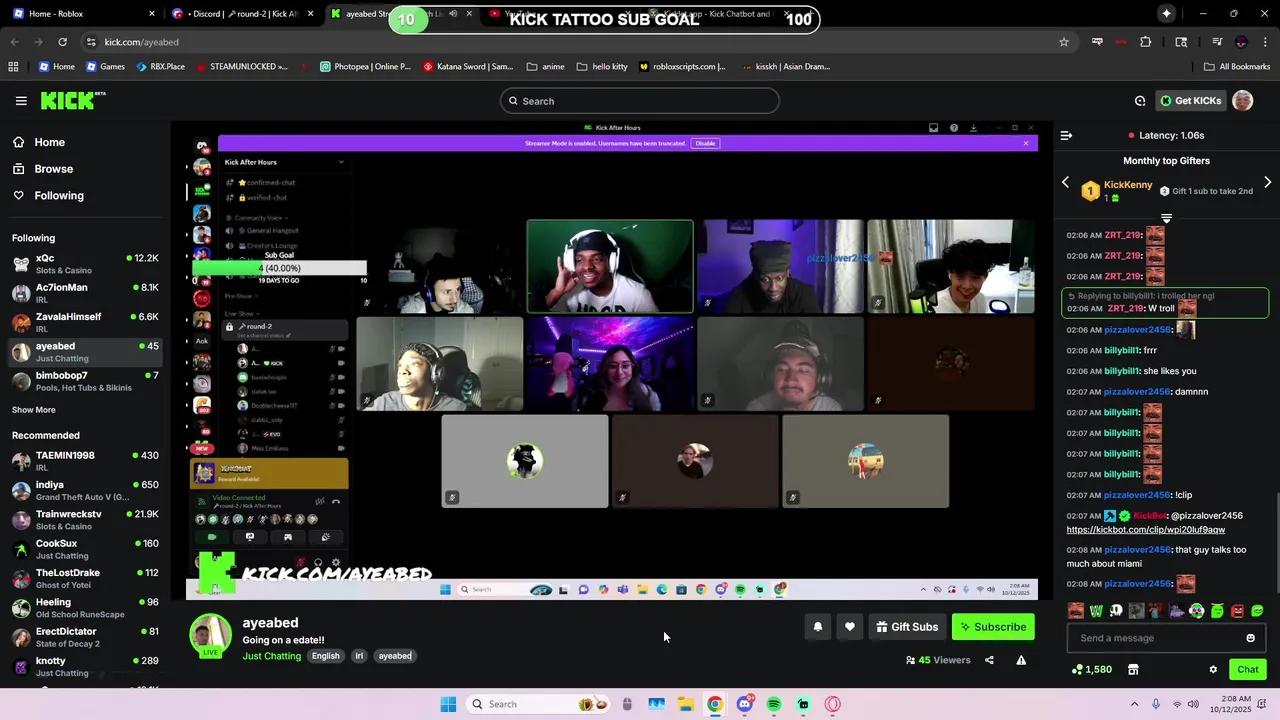This screenshot has width=1280, height=720.
Task: Report the stream with warning icon
Action: [x=1021, y=660]
